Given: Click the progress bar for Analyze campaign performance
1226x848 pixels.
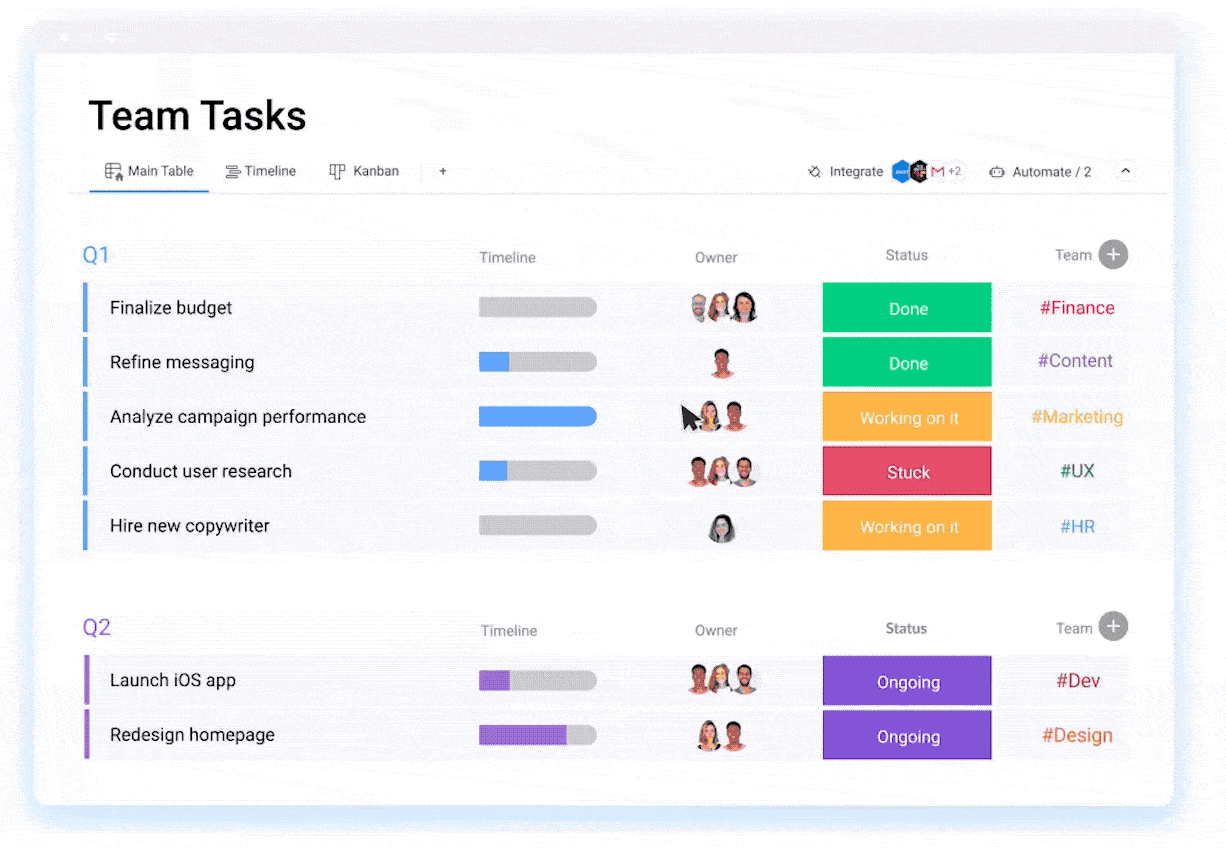Looking at the screenshot, I should coord(538,417).
